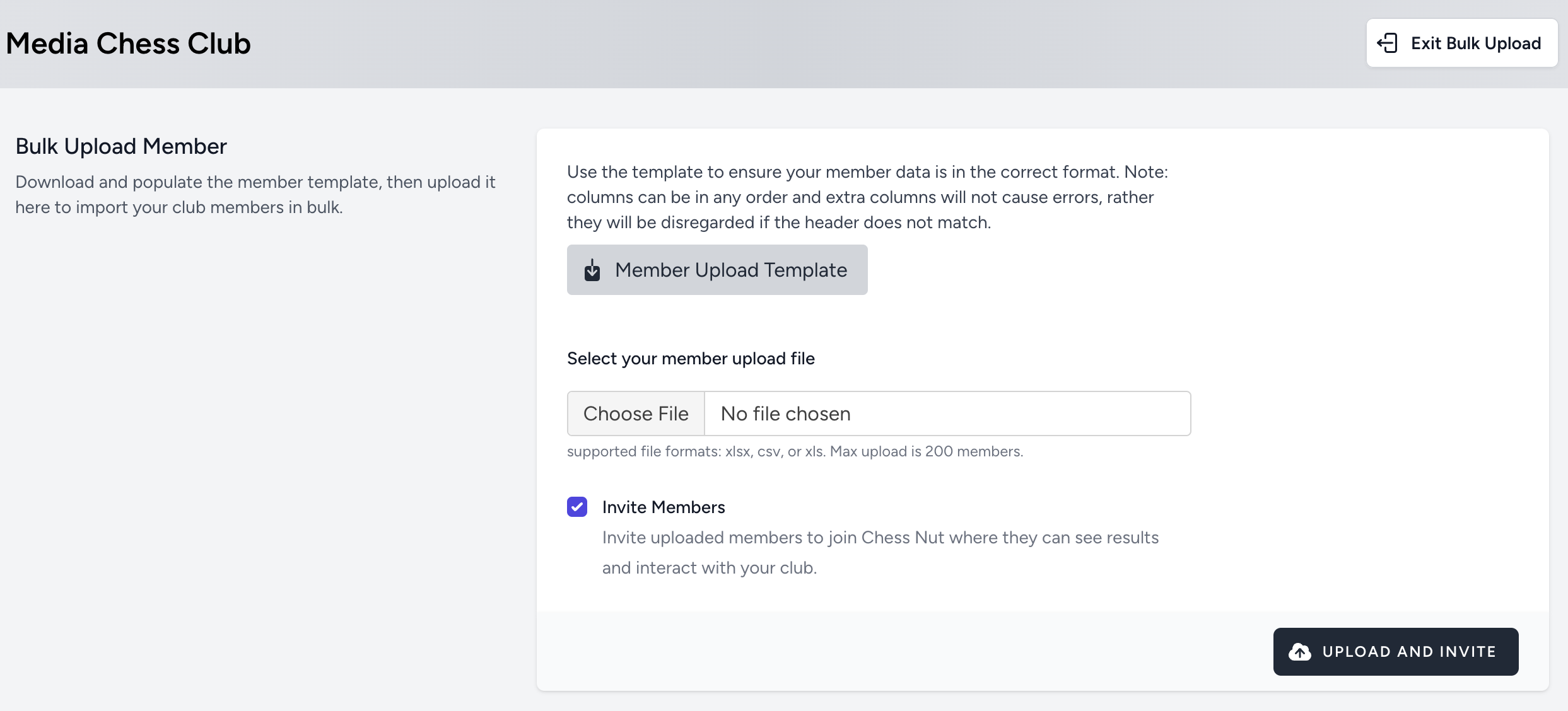Click the Invite Members label text
Screen dimensions: 1568x711
663,507
